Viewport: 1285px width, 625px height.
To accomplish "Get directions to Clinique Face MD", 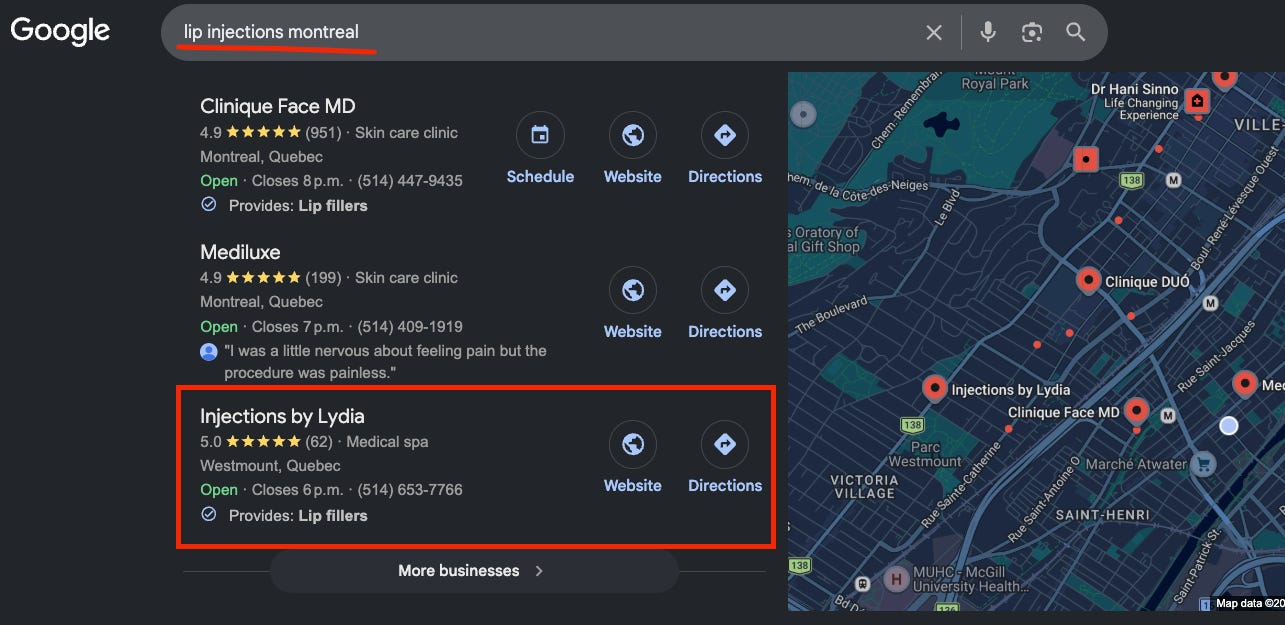I will coord(725,149).
